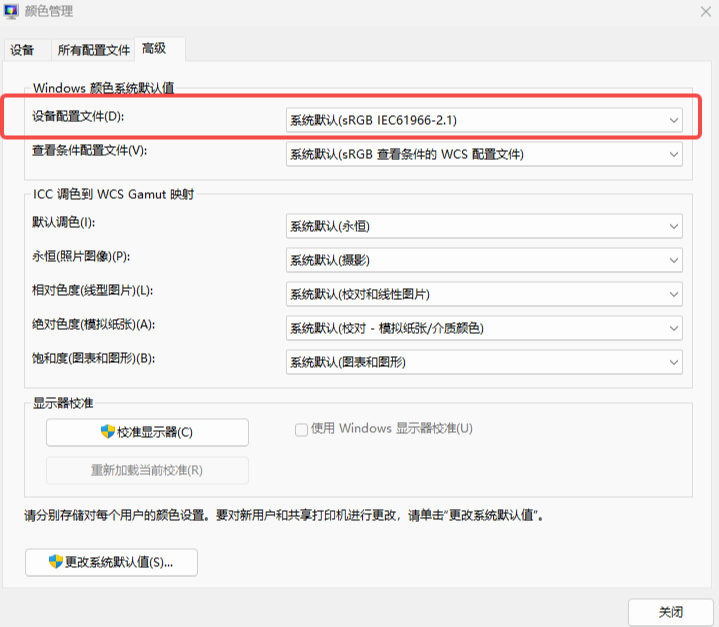Image resolution: width=719 pixels, height=627 pixels.
Task: Switch to the 设备 tab
Action: click(27, 50)
